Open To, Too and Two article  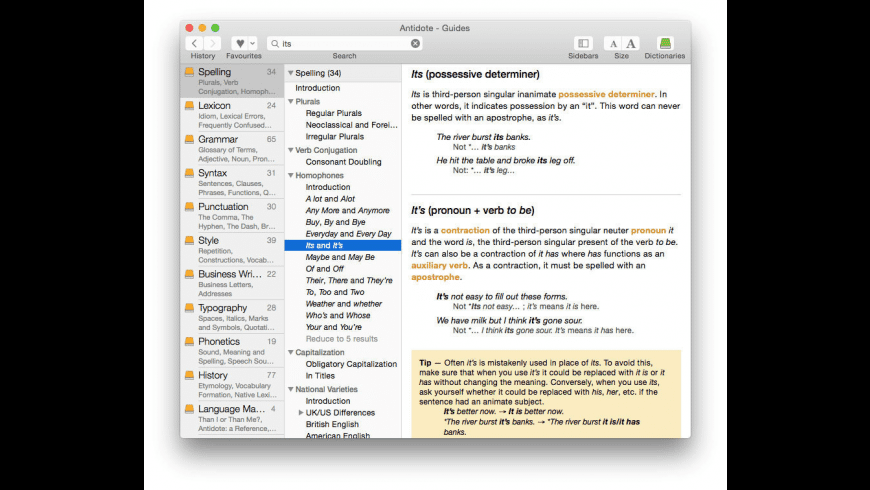tap(335, 292)
